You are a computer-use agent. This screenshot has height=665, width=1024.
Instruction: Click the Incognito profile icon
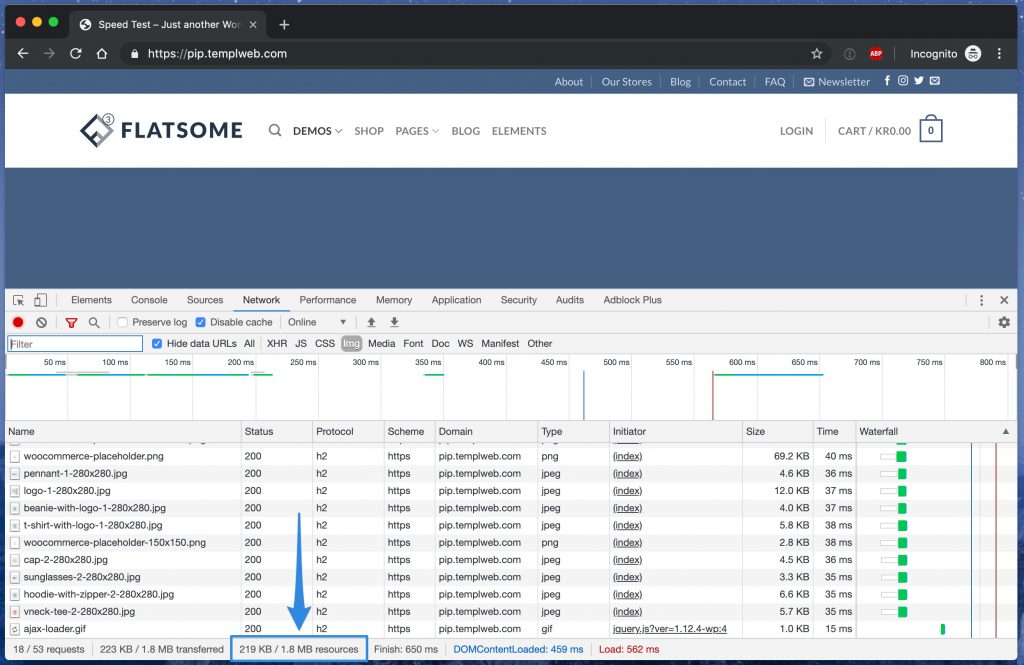coord(973,54)
